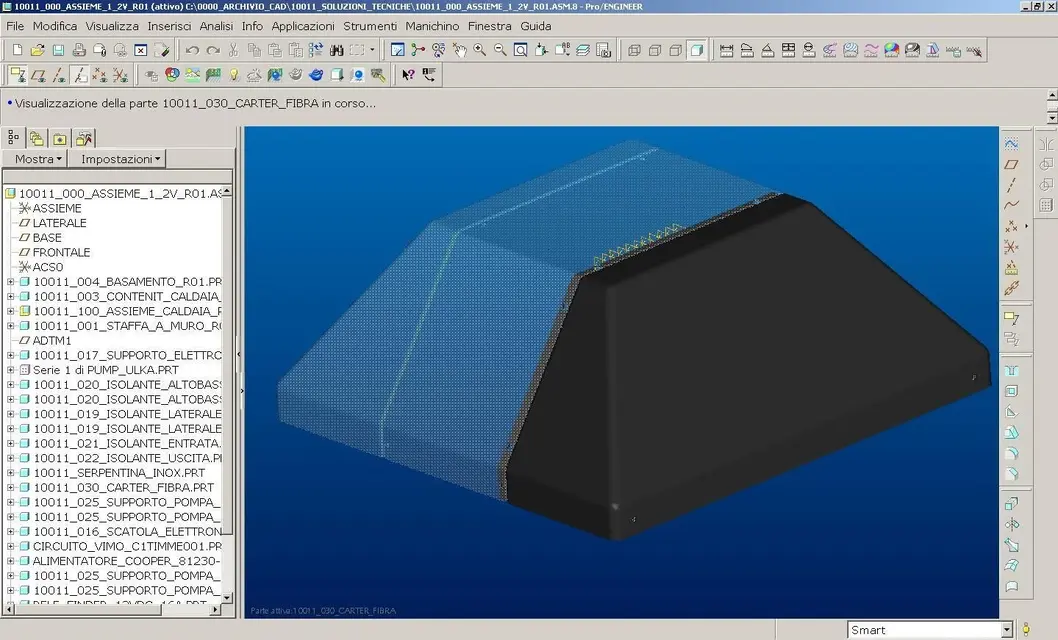Toggle Shading display mode

696,50
